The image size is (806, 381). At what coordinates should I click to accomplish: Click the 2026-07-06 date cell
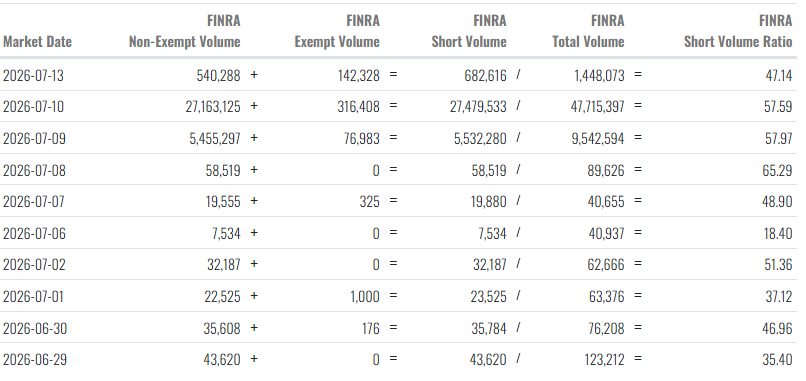click(34, 233)
